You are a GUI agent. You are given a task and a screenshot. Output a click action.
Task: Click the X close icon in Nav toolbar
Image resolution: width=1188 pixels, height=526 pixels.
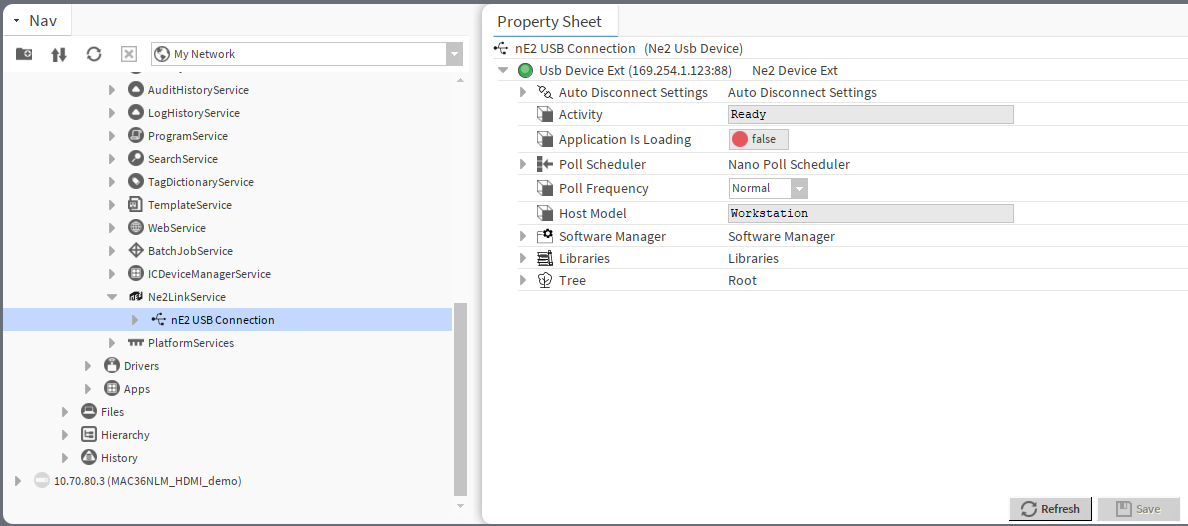pyautogui.click(x=129, y=54)
